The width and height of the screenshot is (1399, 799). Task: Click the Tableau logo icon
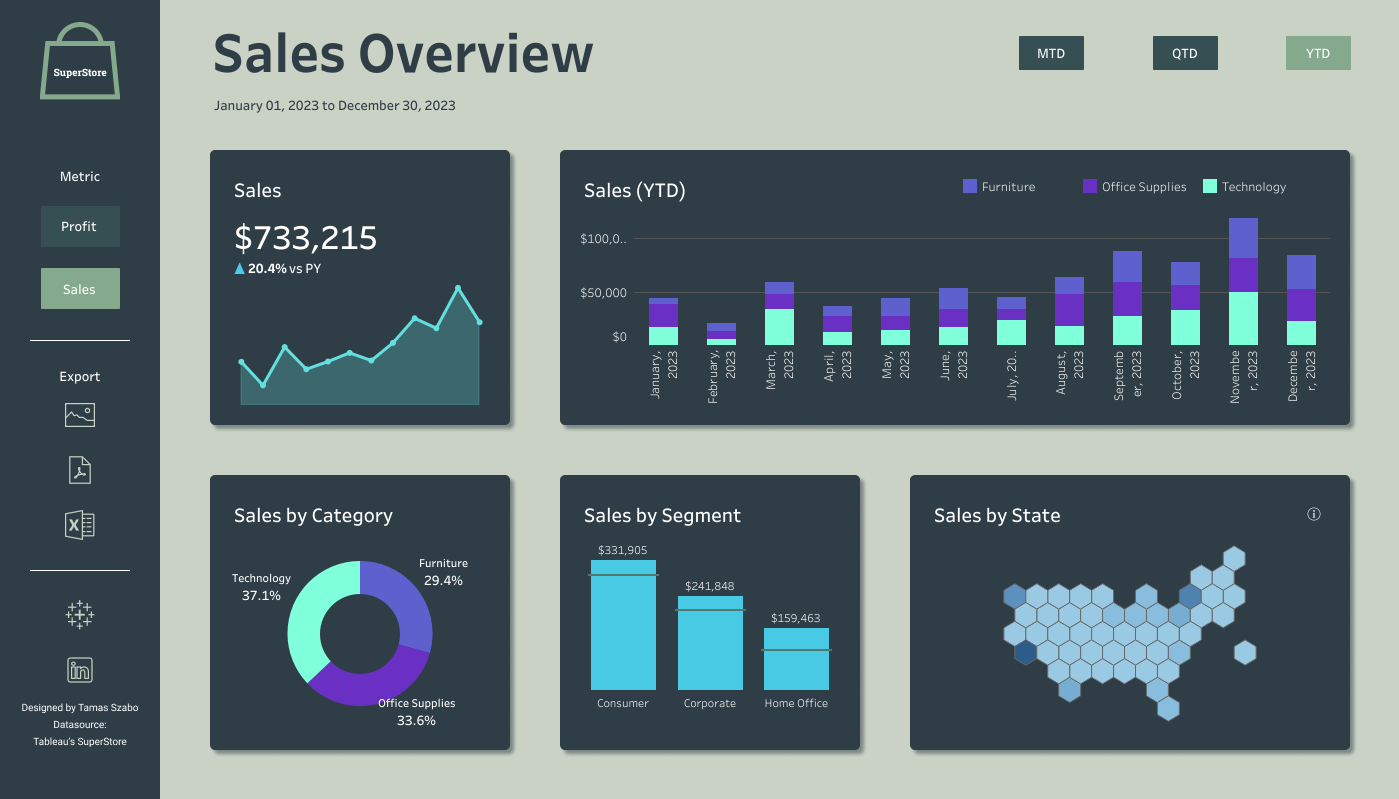79,614
